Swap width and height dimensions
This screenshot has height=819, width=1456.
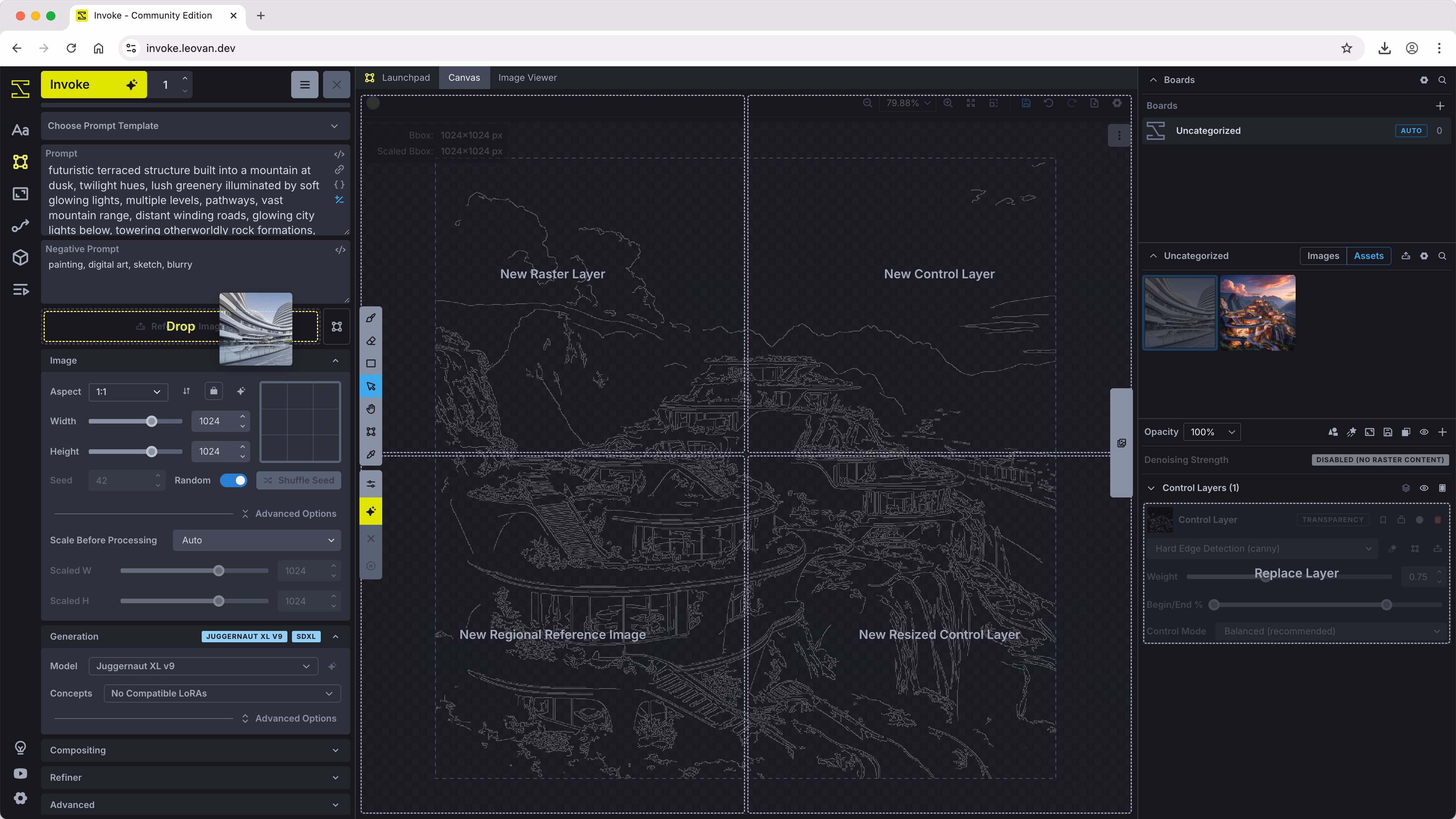(x=187, y=391)
